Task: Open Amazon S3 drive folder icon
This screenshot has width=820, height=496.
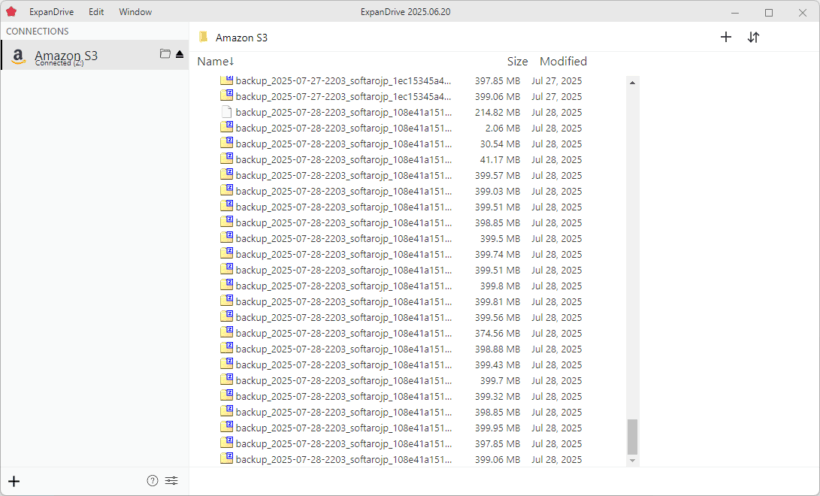Action: click(165, 53)
